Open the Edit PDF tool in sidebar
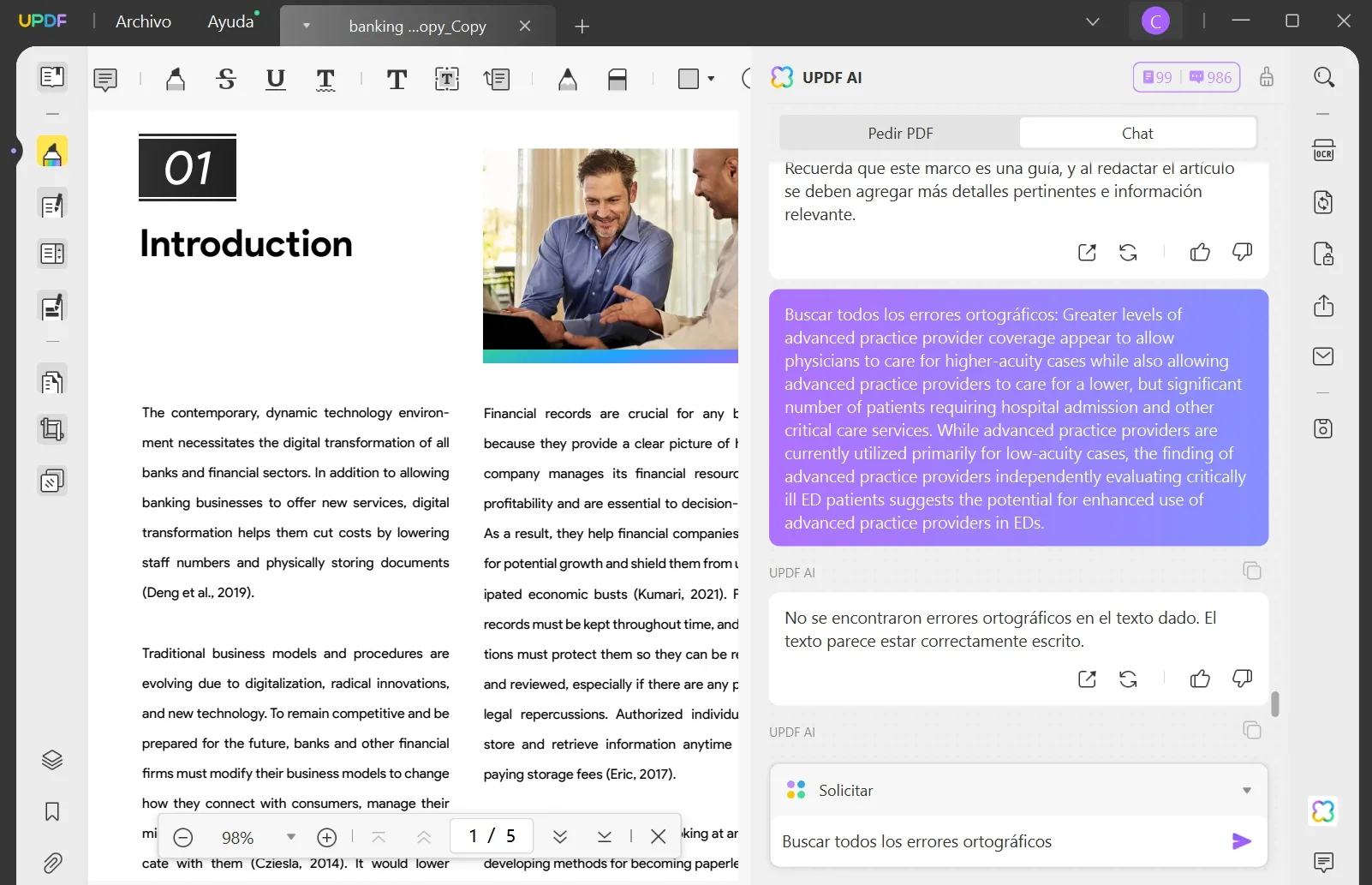Image resolution: width=1372 pixels, height=885 pixels. (x=52, y=205)
